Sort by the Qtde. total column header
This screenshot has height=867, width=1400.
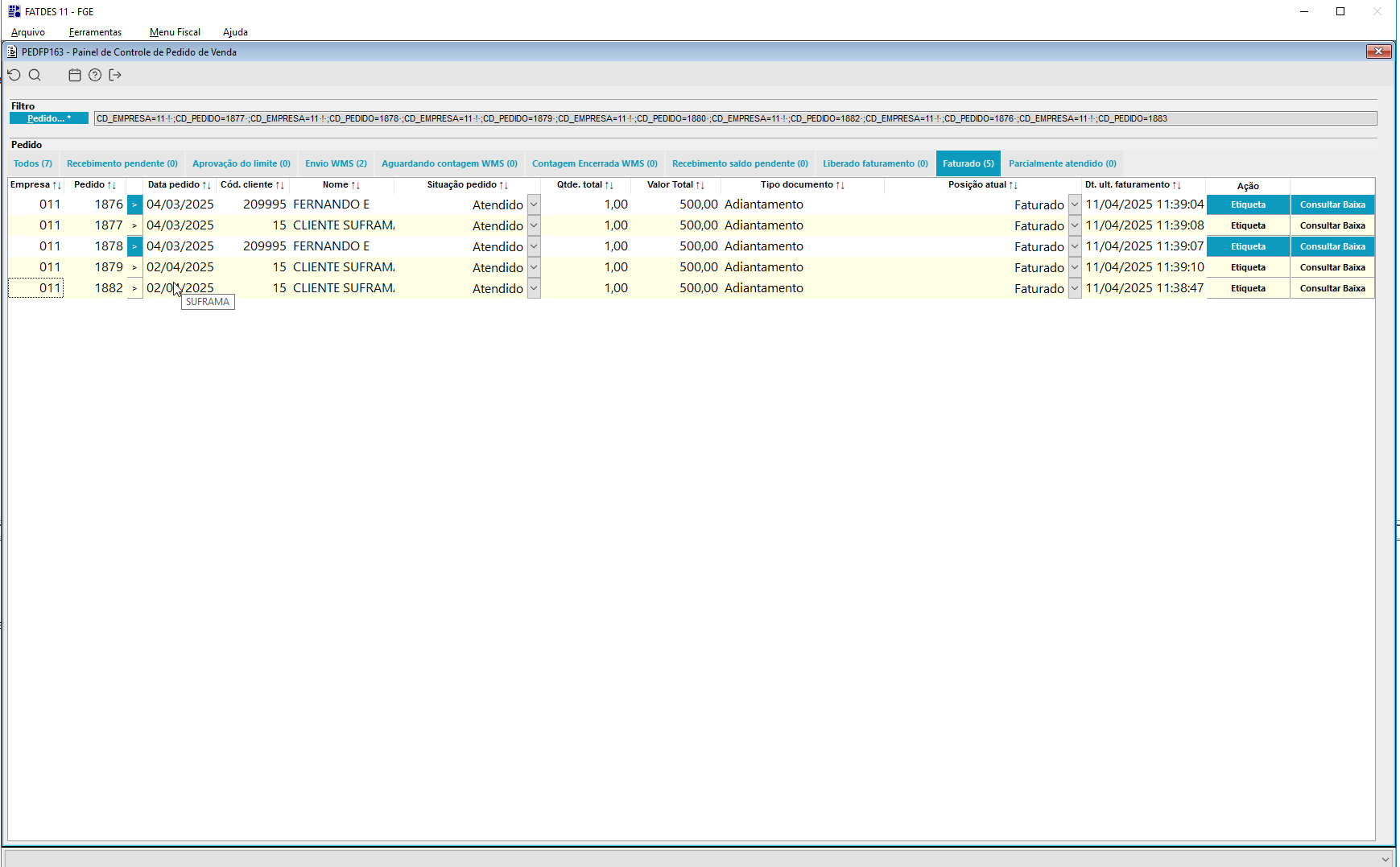click(x=585, y=185)
